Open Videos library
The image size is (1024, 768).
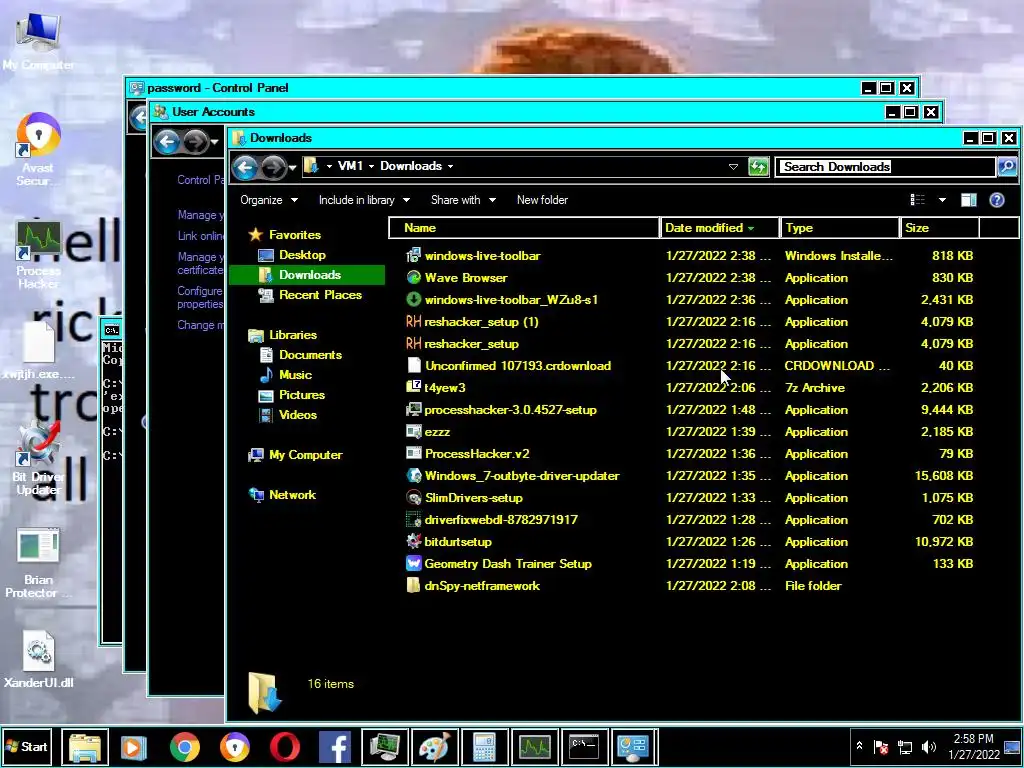coord(288,415)
